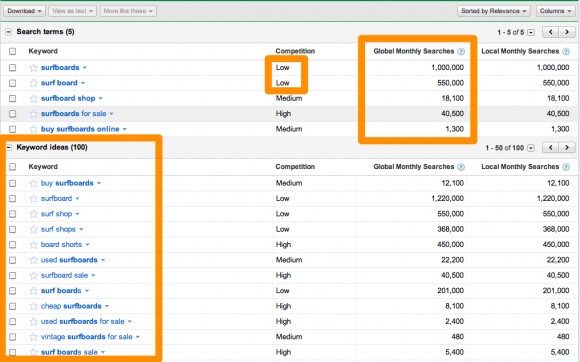The height and width of the screenshot is (362, 580).
Task: Star the 'surfboard shop' keyword
Action: (x=34, y=98)
